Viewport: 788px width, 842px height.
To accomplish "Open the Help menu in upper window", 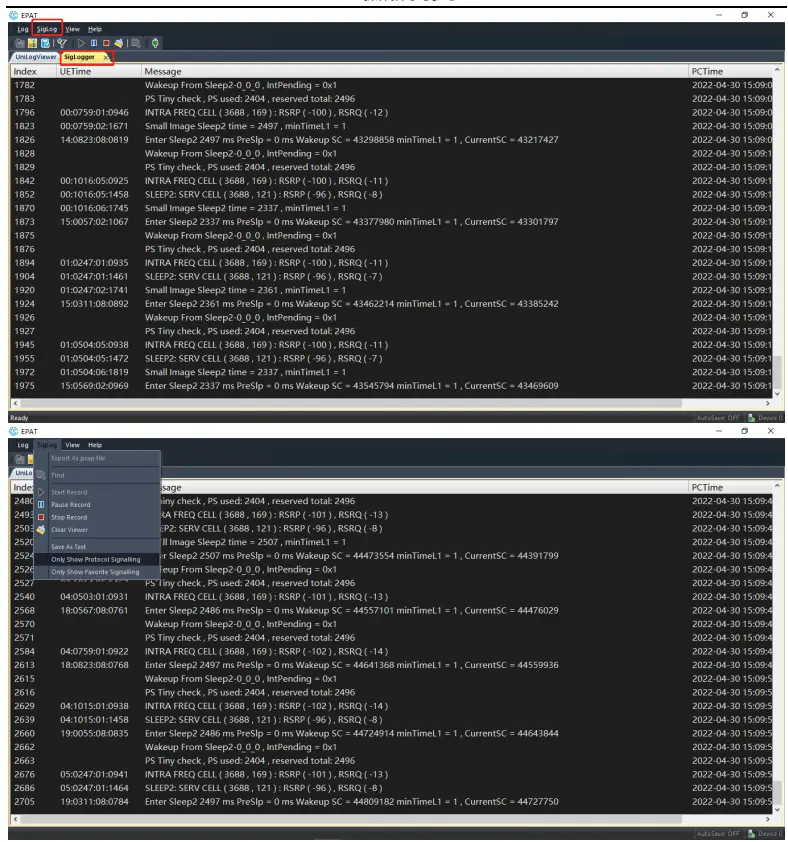I will click(95, 29).
